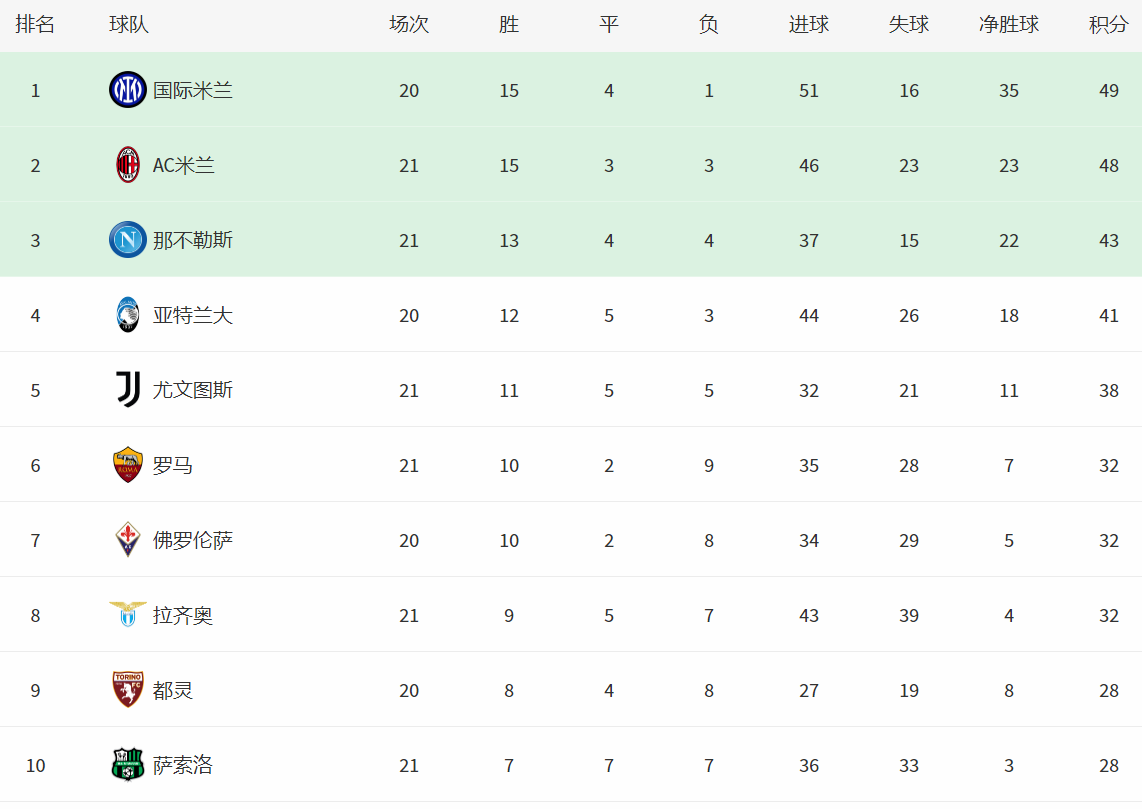Open the 拉齐奥 team link

click(183, 615)
